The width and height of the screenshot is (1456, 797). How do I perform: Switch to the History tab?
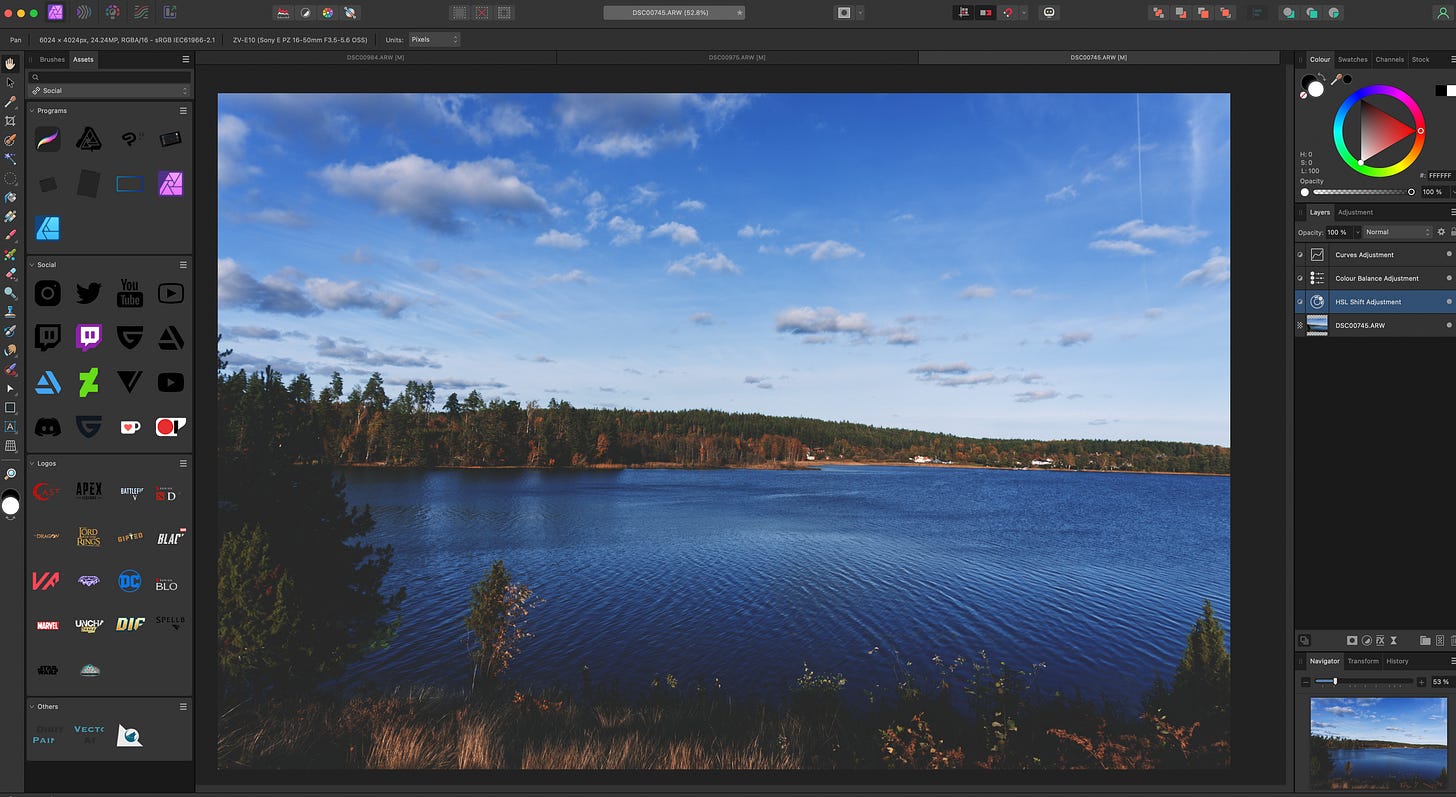(1397, 661)
